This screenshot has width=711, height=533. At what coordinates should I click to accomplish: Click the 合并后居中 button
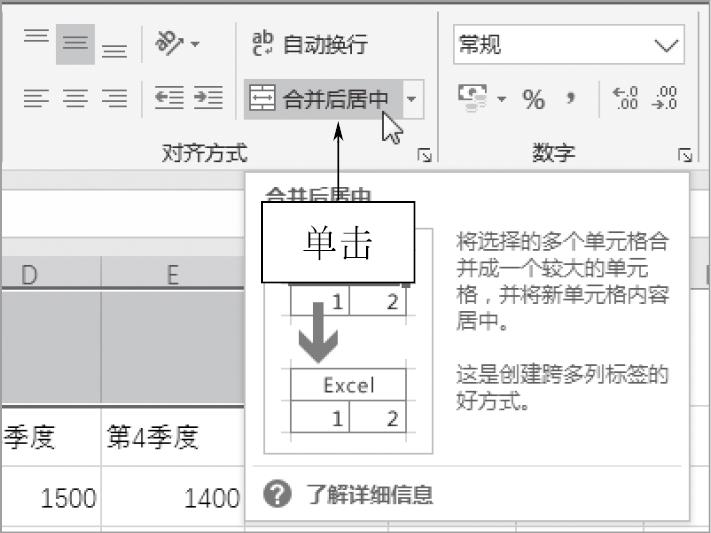(x=323, y=99)
